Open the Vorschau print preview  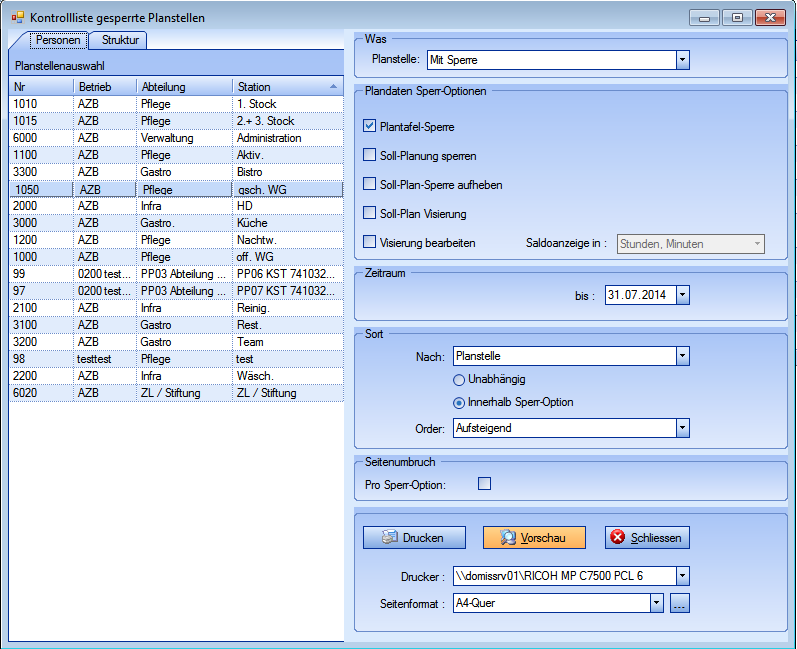point(533,538)
